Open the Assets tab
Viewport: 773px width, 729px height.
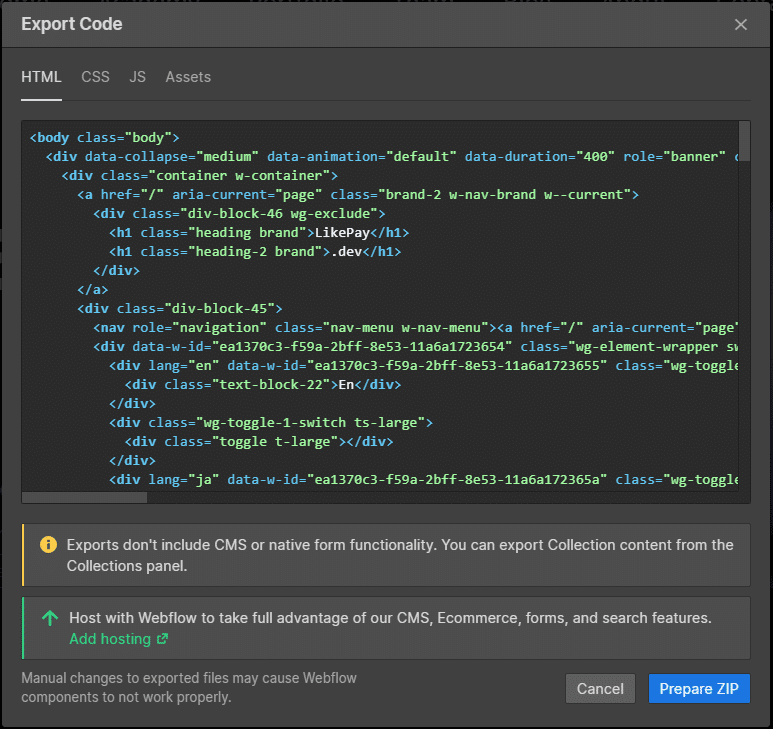tap(188, 77)
